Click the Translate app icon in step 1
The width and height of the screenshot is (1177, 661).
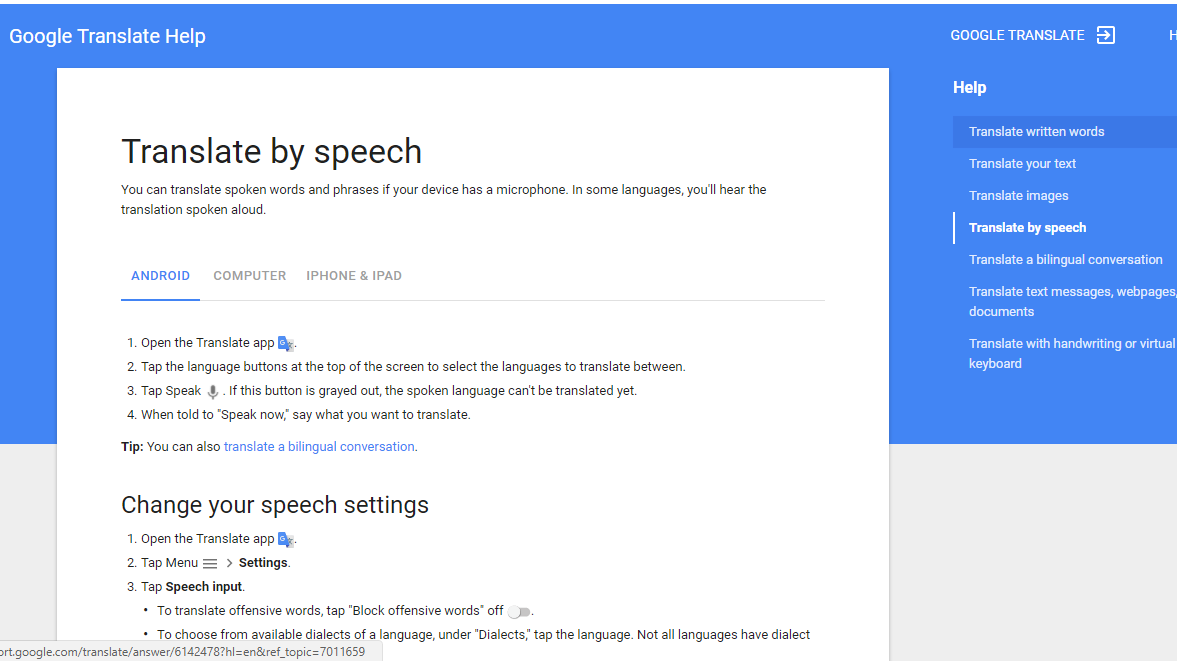(x=286, y=342)
